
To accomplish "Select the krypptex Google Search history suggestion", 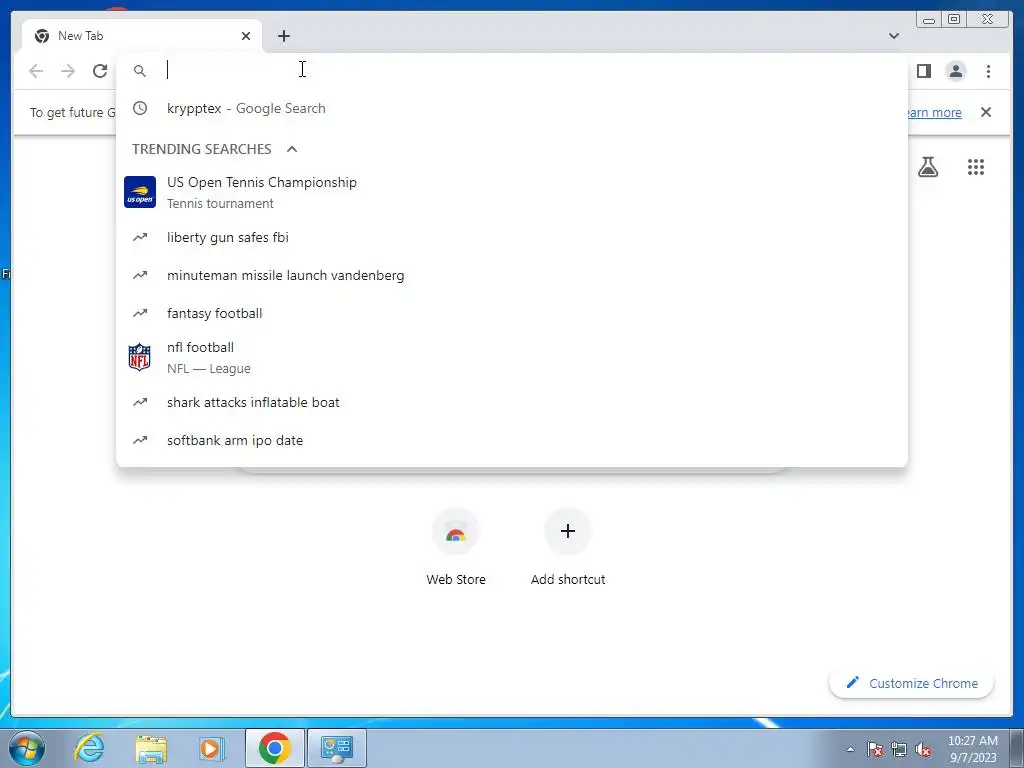I will (512, 108).
